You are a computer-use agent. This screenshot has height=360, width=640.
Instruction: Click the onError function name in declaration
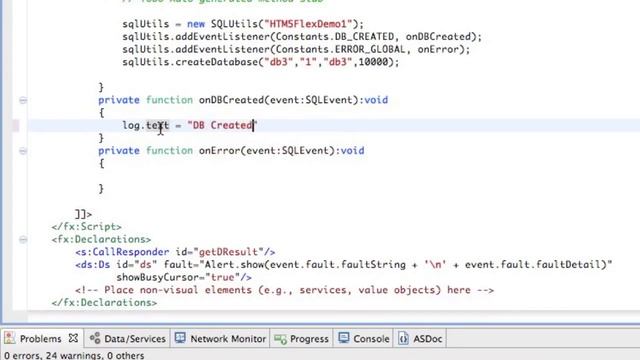219,151
